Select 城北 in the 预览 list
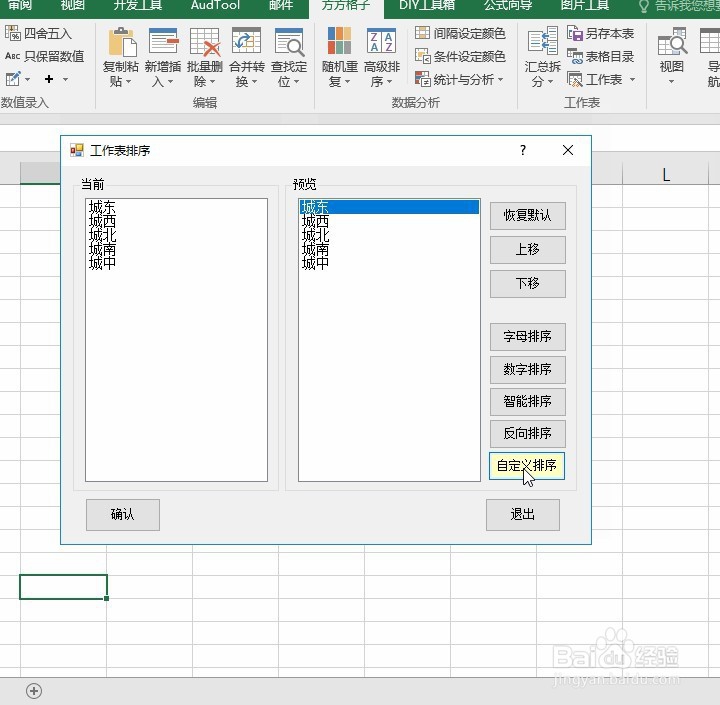This screenshot has width=720, height=705. [x=315, y=236]
